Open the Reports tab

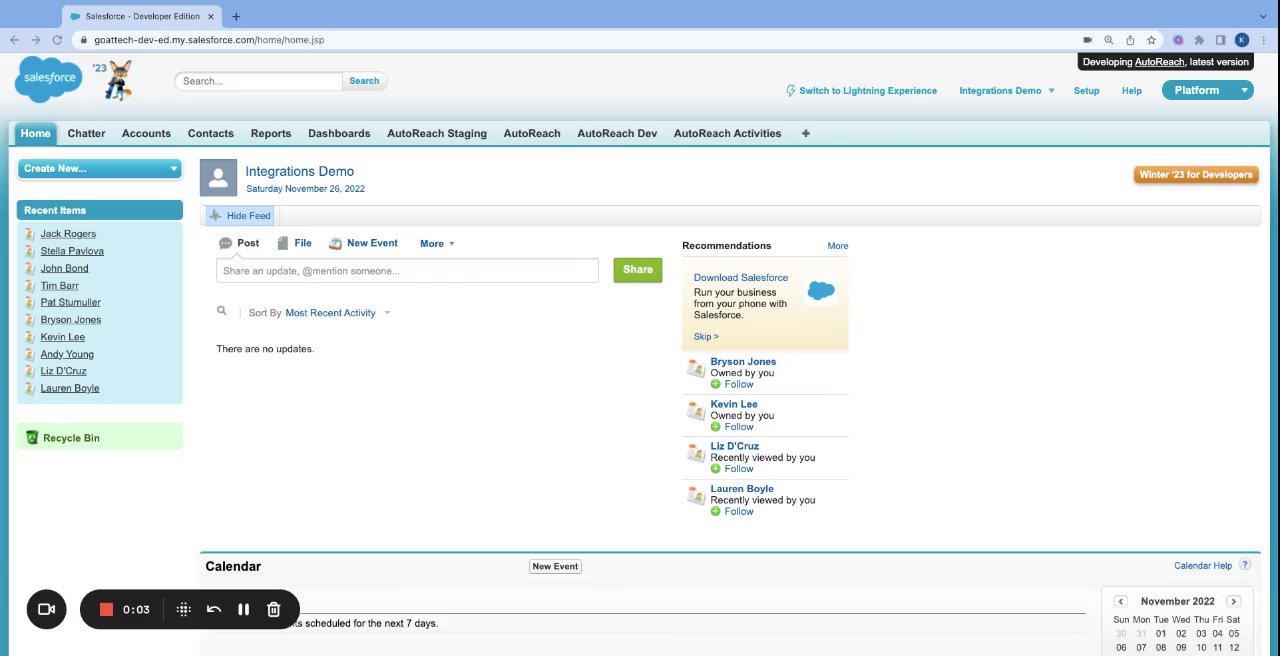pyautogui.click(x=271, y=133)
